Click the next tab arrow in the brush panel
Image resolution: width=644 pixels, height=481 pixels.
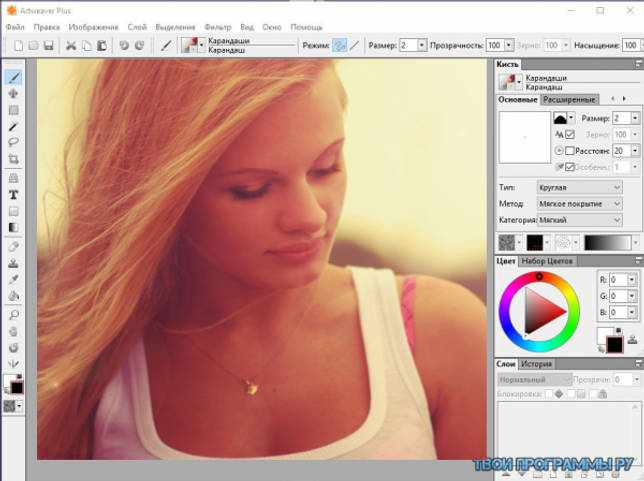tap(624, 99)
